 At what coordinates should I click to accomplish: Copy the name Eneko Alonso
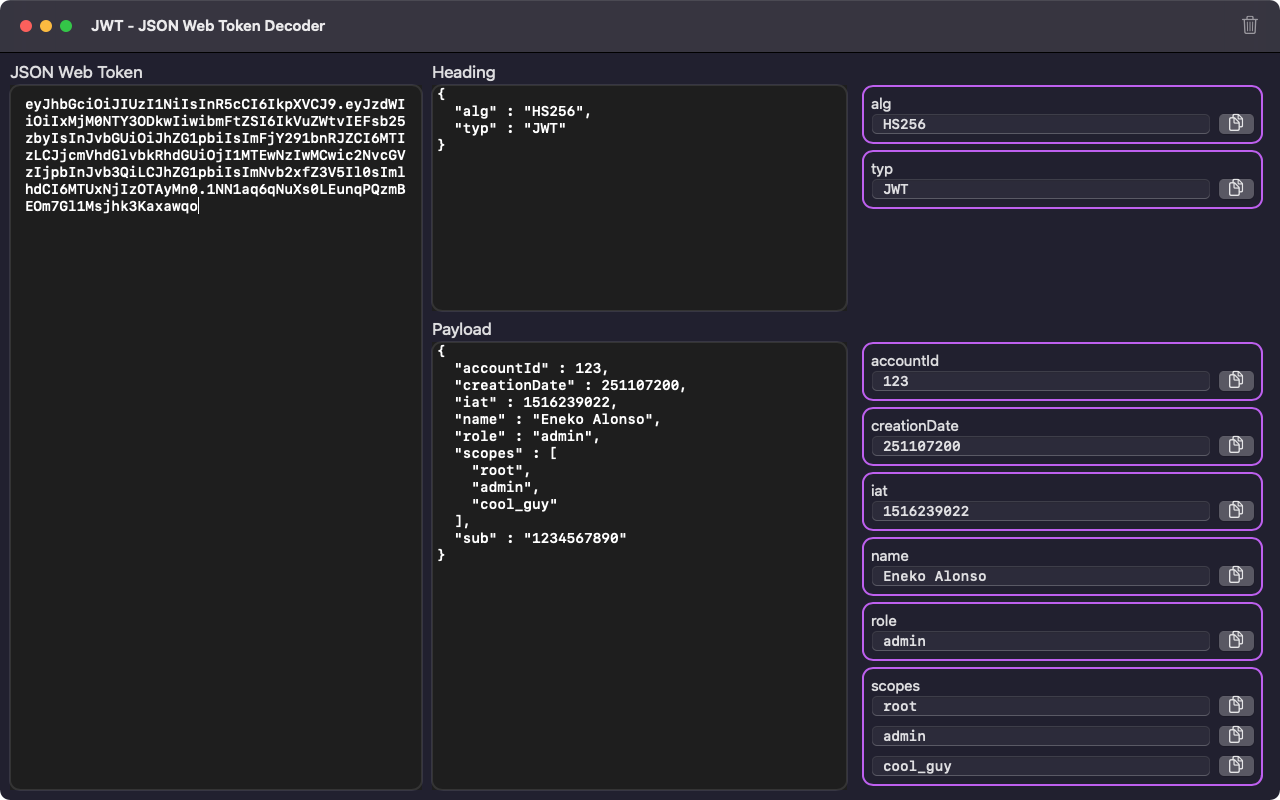point(1236,575)
